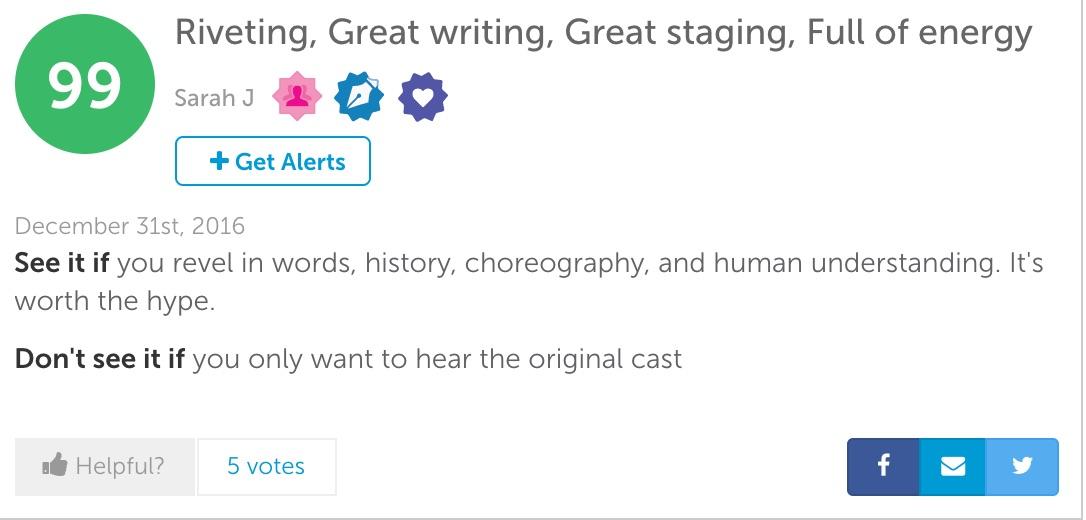Viewport: 1086px width, 520px height.
Task: Click the bold See it if label
Action: point(62,264)
